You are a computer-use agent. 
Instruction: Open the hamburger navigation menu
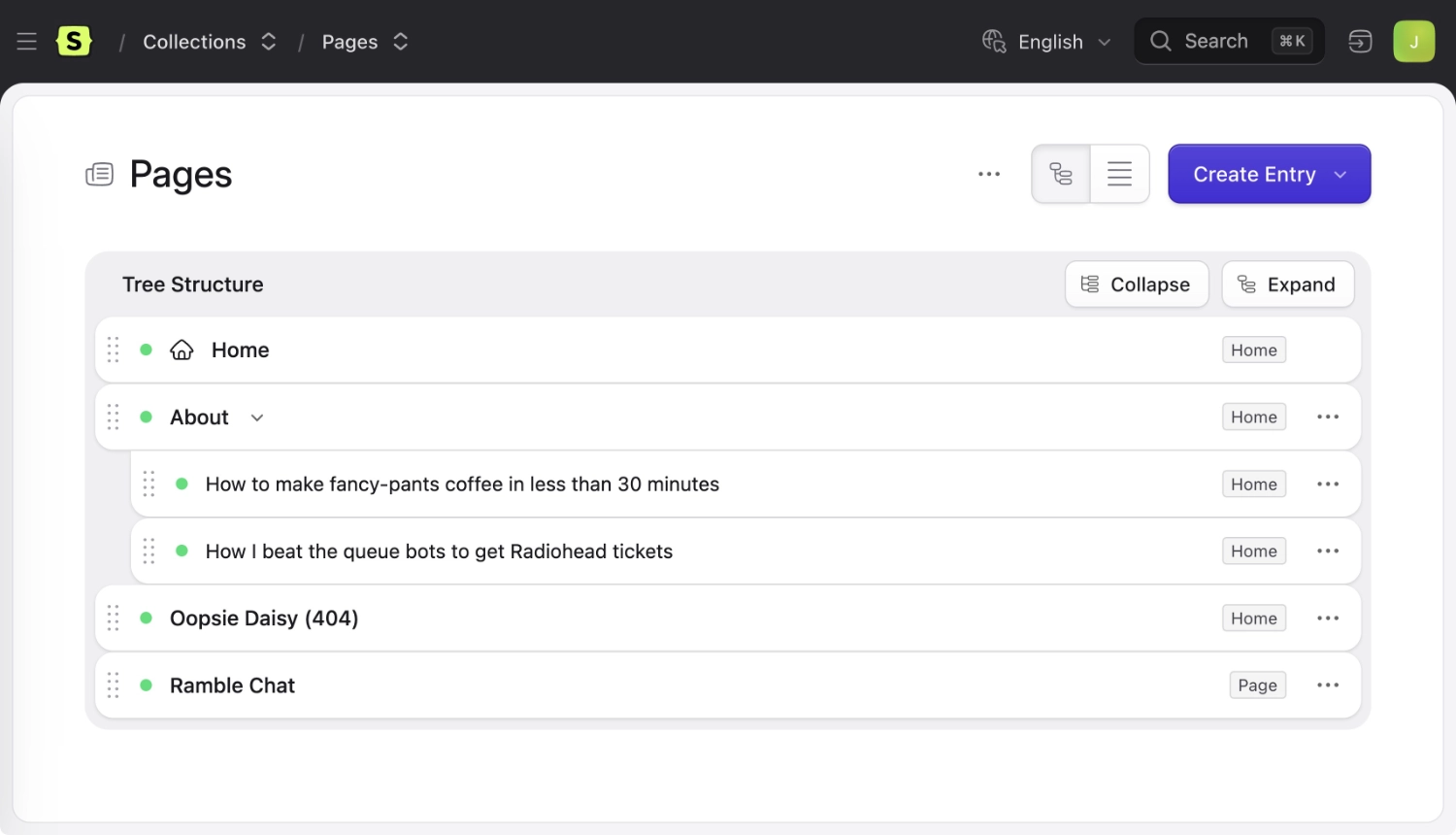pyautogui.click(x=26, y=42)
